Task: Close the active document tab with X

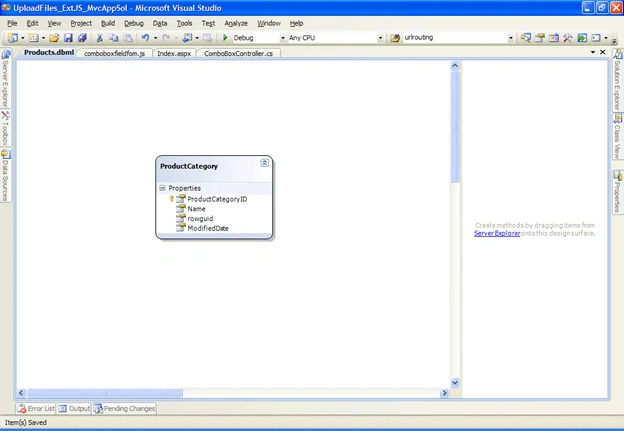Action: (x=603, y=52)
